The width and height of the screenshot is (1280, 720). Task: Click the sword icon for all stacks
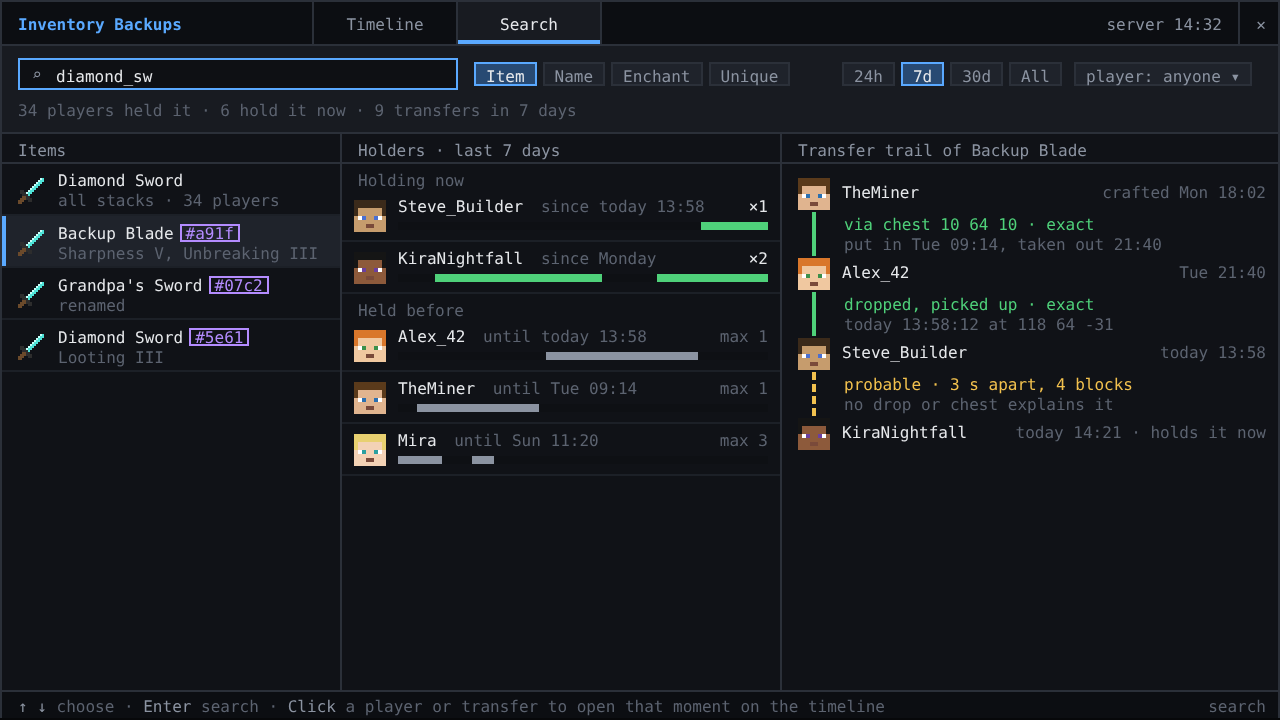[x=31, y=190]
